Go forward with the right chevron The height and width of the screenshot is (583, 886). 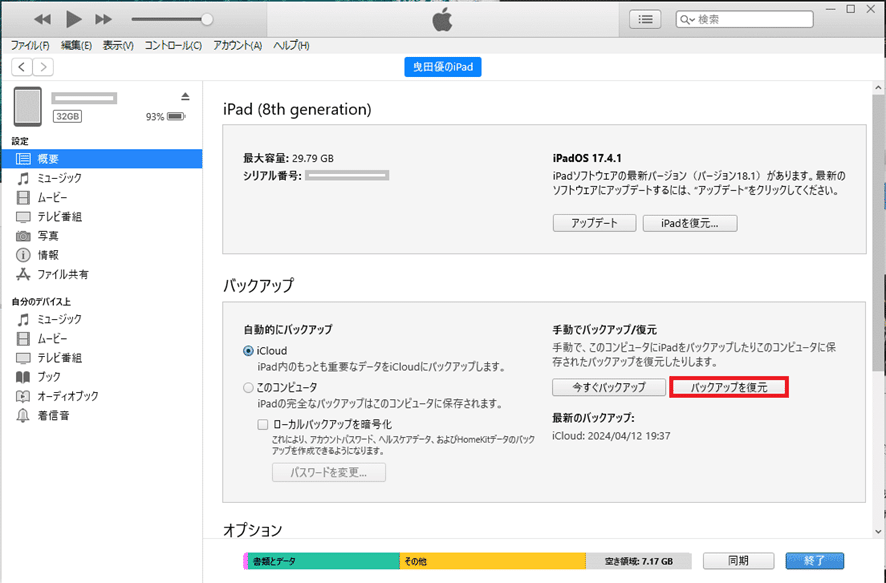pos(43,67)
